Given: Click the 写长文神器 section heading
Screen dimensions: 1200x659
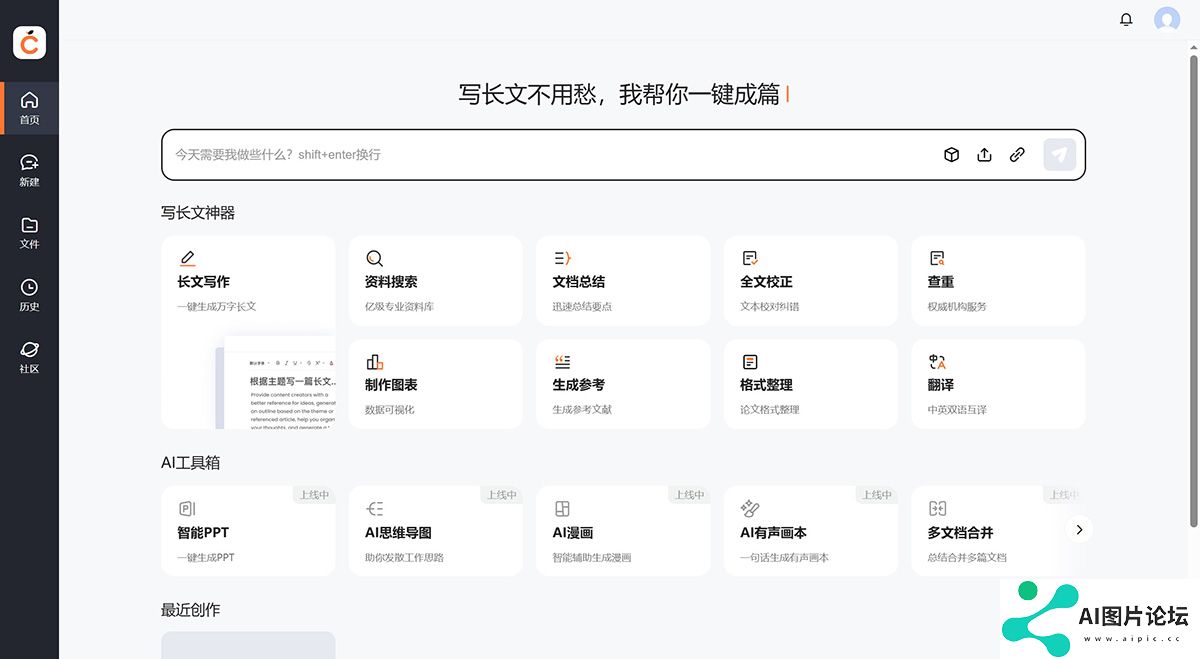Looking at the screenshot, I should pos(198,213).
